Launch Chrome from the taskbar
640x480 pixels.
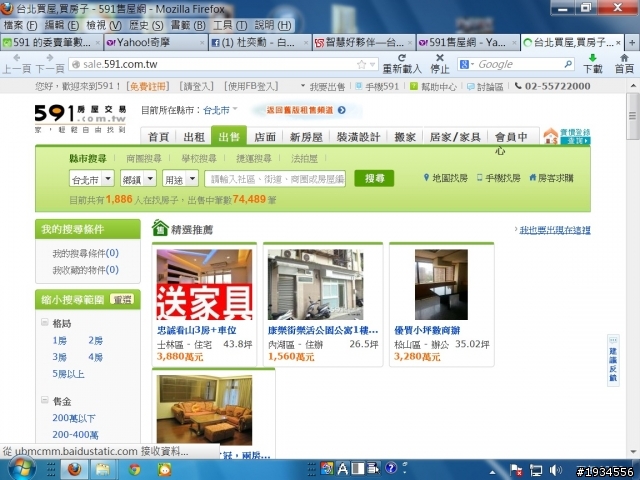pos(134,470)
